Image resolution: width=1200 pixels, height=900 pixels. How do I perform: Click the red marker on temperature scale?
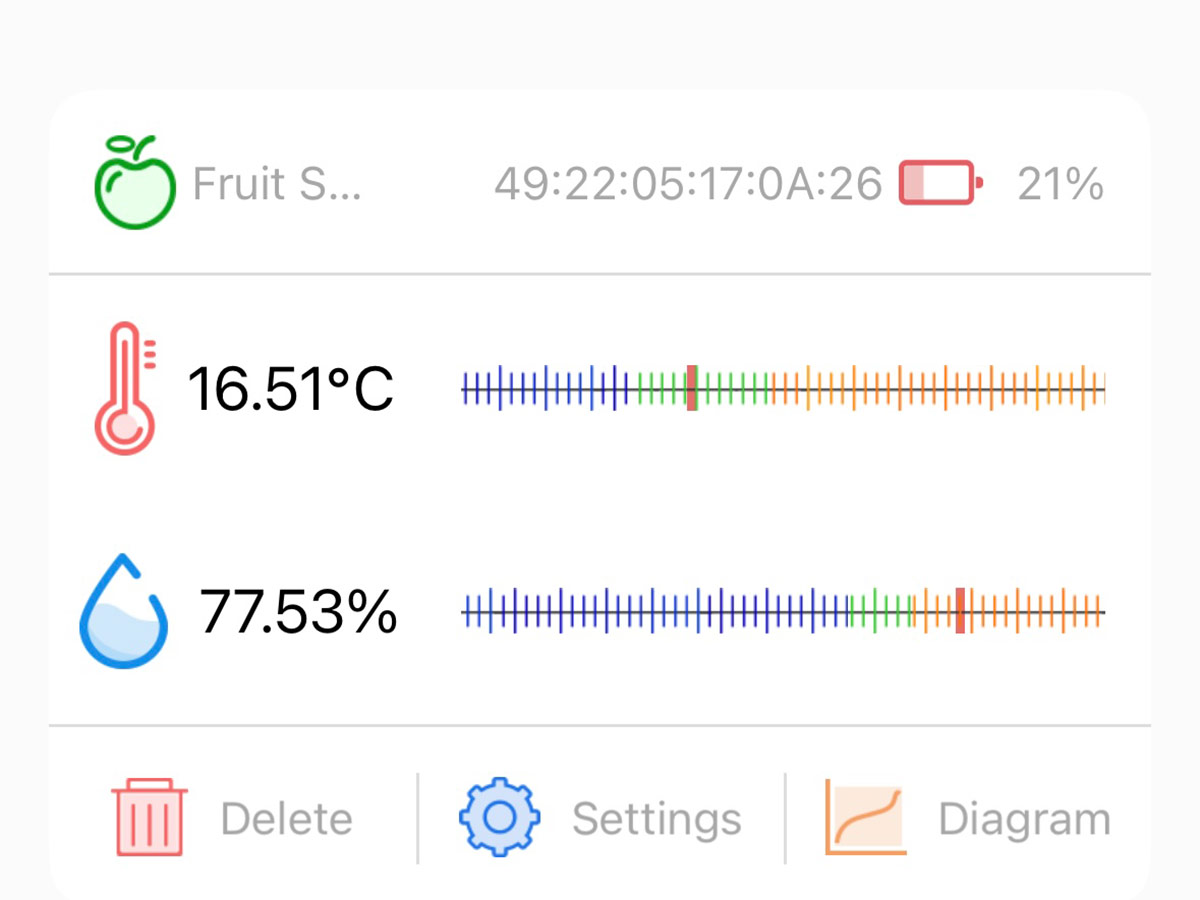(691, 388)
